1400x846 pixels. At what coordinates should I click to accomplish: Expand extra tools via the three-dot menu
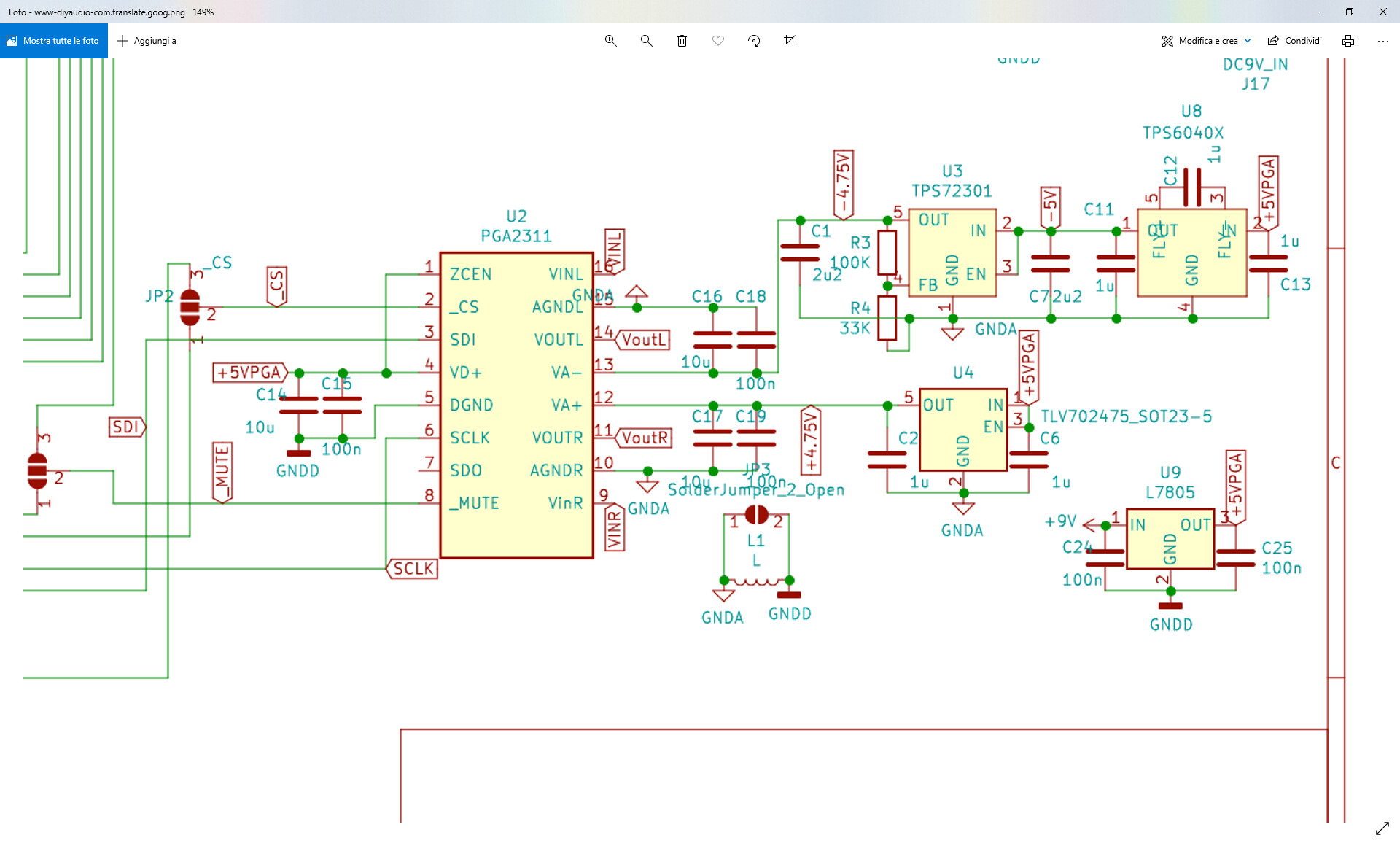coord(1382,41)
